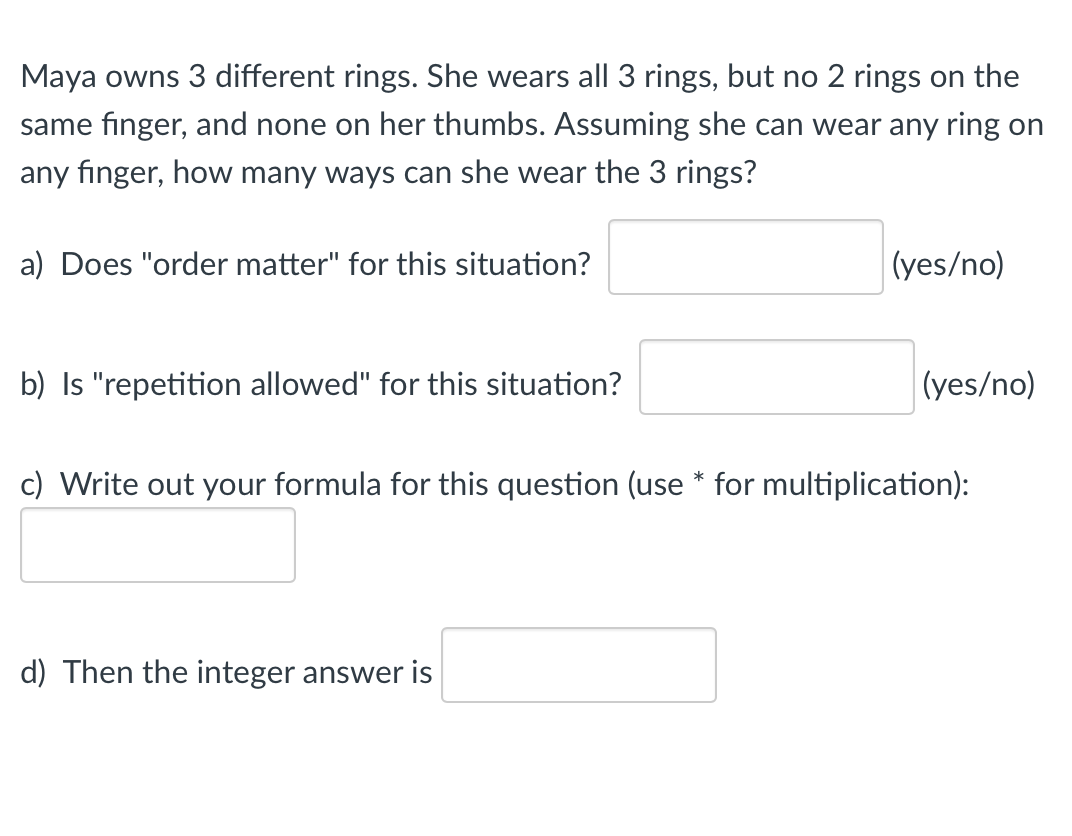Click the 'Then the integer answer is' label
This screenshot has width=1072, height=836.
tap(247, 672)
